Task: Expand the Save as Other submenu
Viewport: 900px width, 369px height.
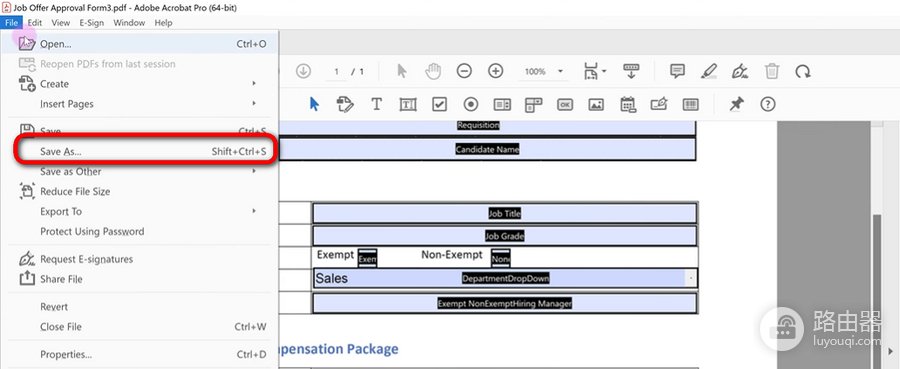Action: 139,171
